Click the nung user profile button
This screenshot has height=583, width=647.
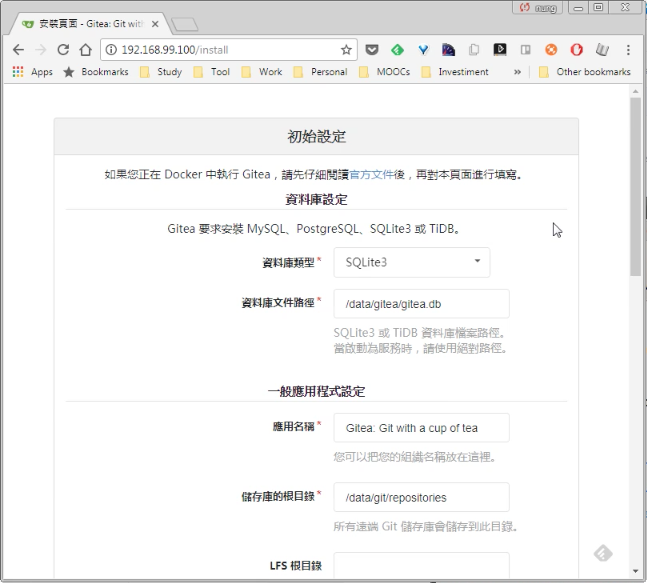coord(538,7)
